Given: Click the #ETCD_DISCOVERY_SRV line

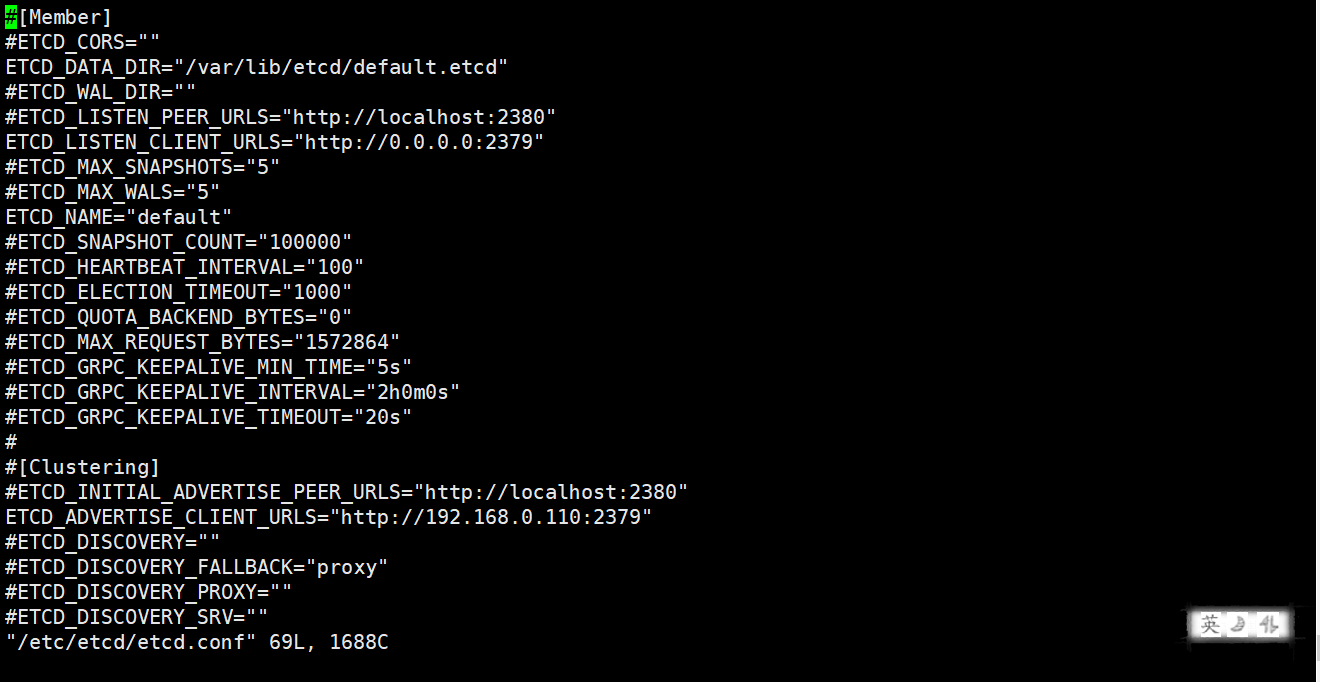Looking at the screenshot, I should click(137, 617).
